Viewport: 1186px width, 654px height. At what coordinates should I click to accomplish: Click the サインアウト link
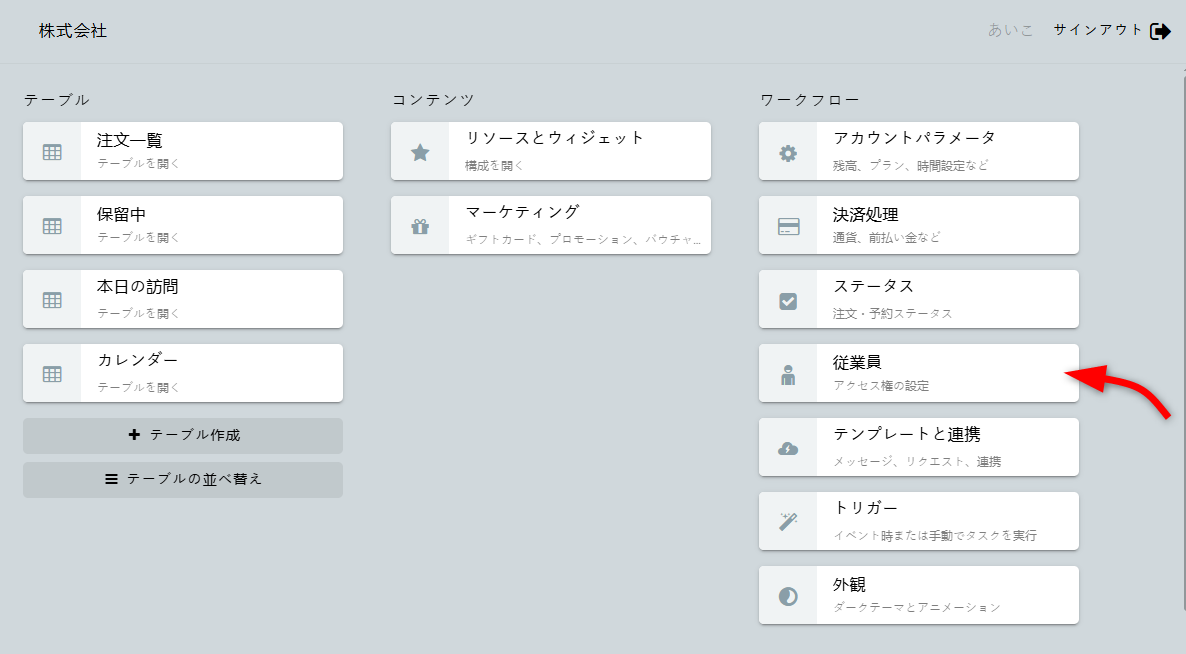pyautogui.click(x=1097, y=30)
